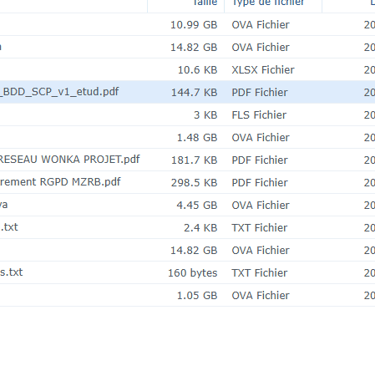The height and width of the screenshot is (366, 375).
Task: Click PDF Fichier in the 181.7 KB row
Action: click(x=260, y=160)
